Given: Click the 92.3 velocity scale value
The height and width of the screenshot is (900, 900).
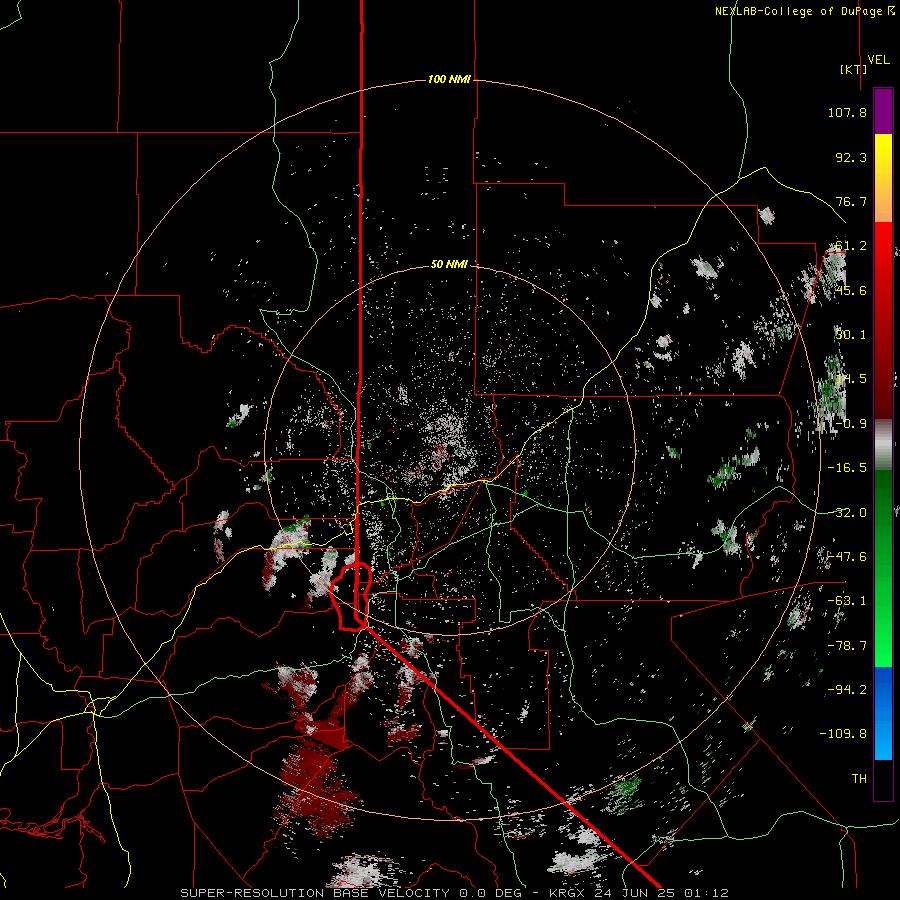Looking at the screenshot, I should tap(851, 157).
